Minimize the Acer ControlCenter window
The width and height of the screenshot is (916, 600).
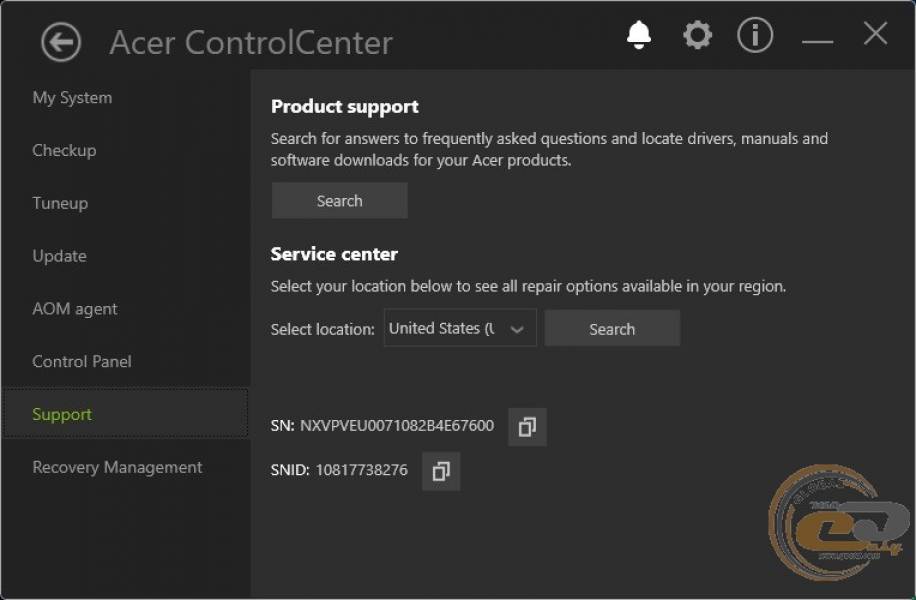pyautogui.click(x=817, y=41)
